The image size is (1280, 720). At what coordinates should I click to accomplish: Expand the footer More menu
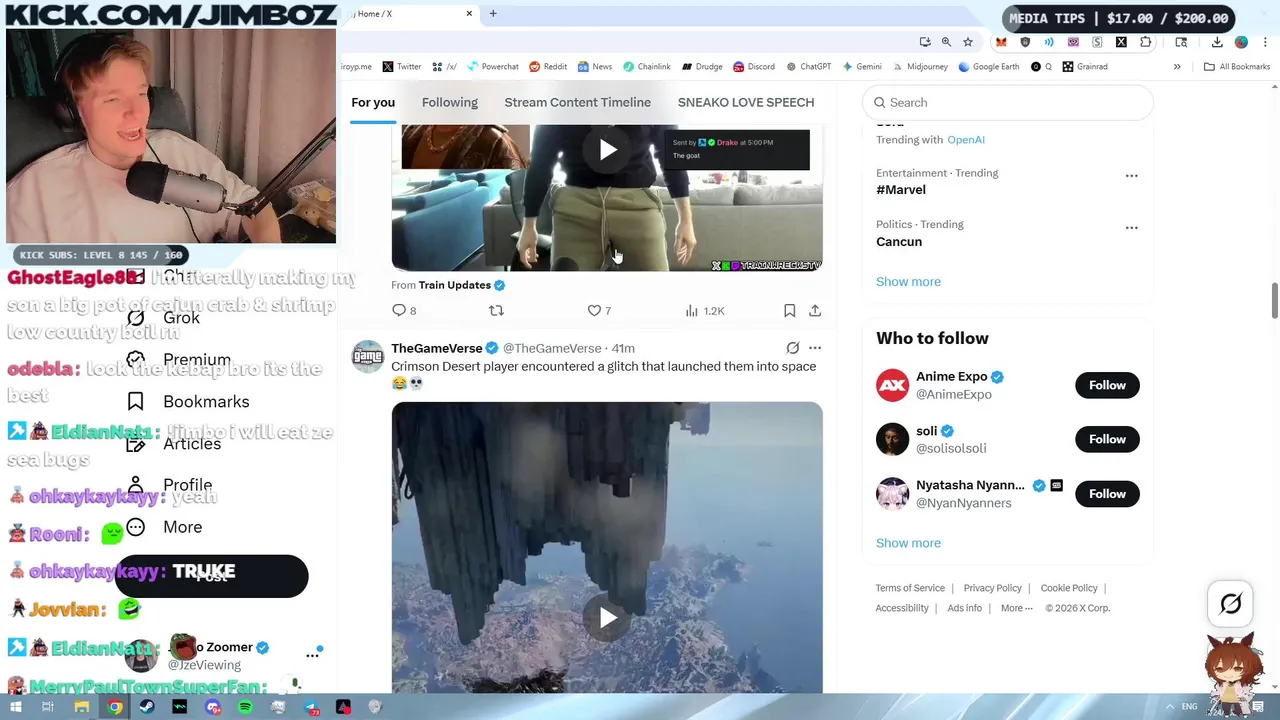pyautogui.click(x=1016, y=608)
